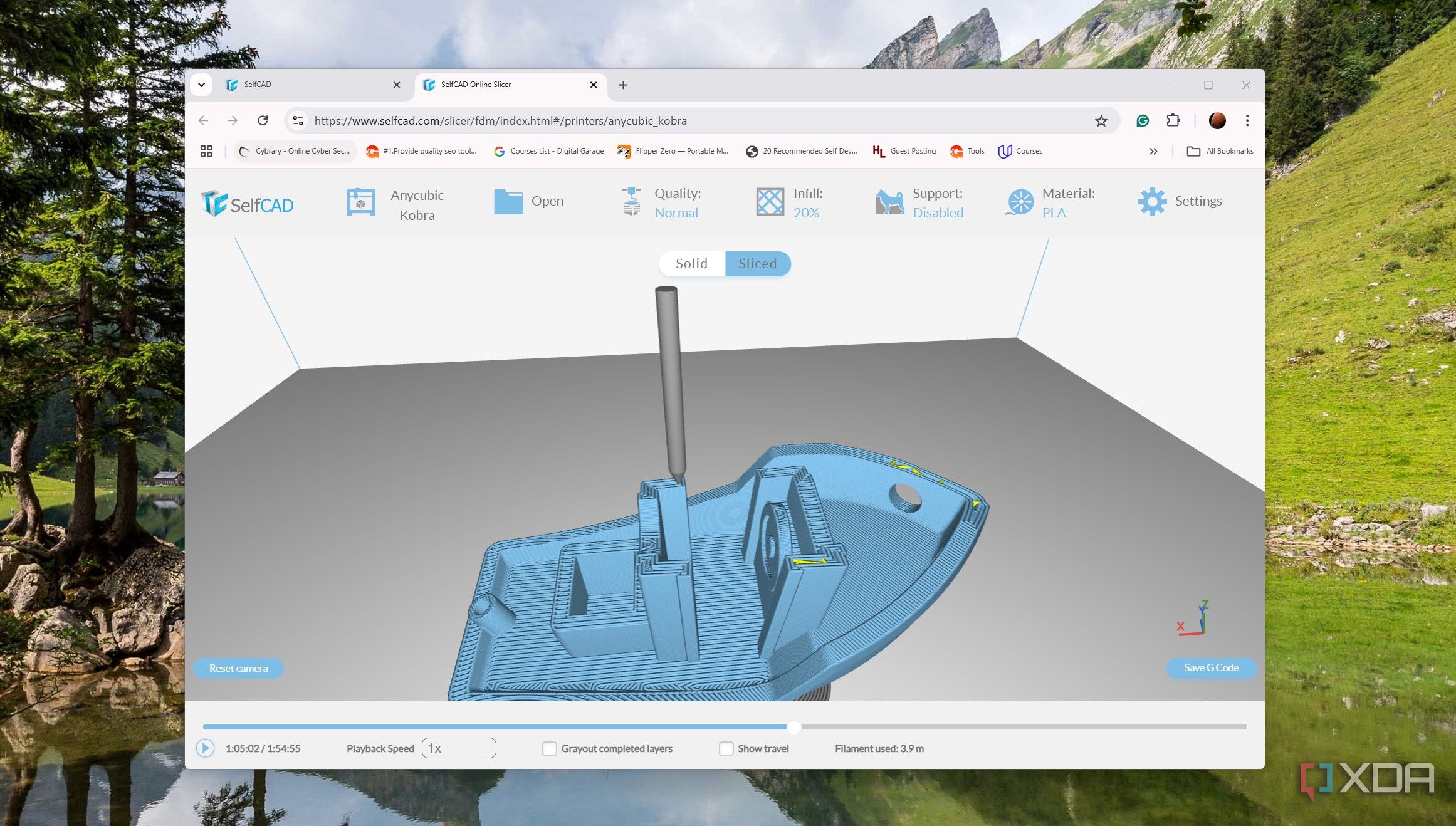The width and height of the screenshot is (1456, 826).
Task: Reload the page with refresh icon
Action: 263,120
